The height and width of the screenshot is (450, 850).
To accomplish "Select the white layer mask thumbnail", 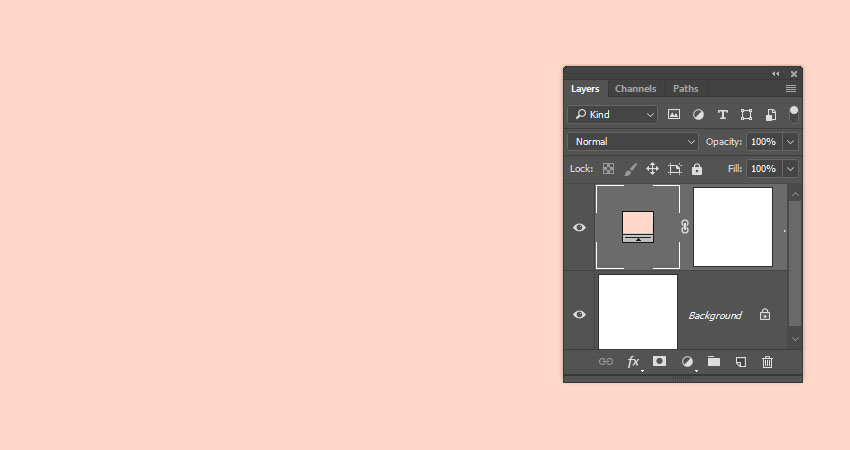I will coord(733,227).
